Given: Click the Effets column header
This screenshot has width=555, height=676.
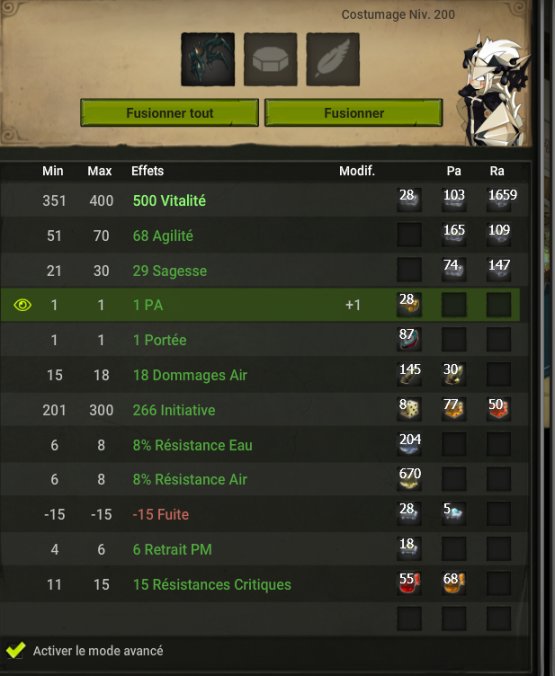Looking at the screenshot, I should pos(147,171).
